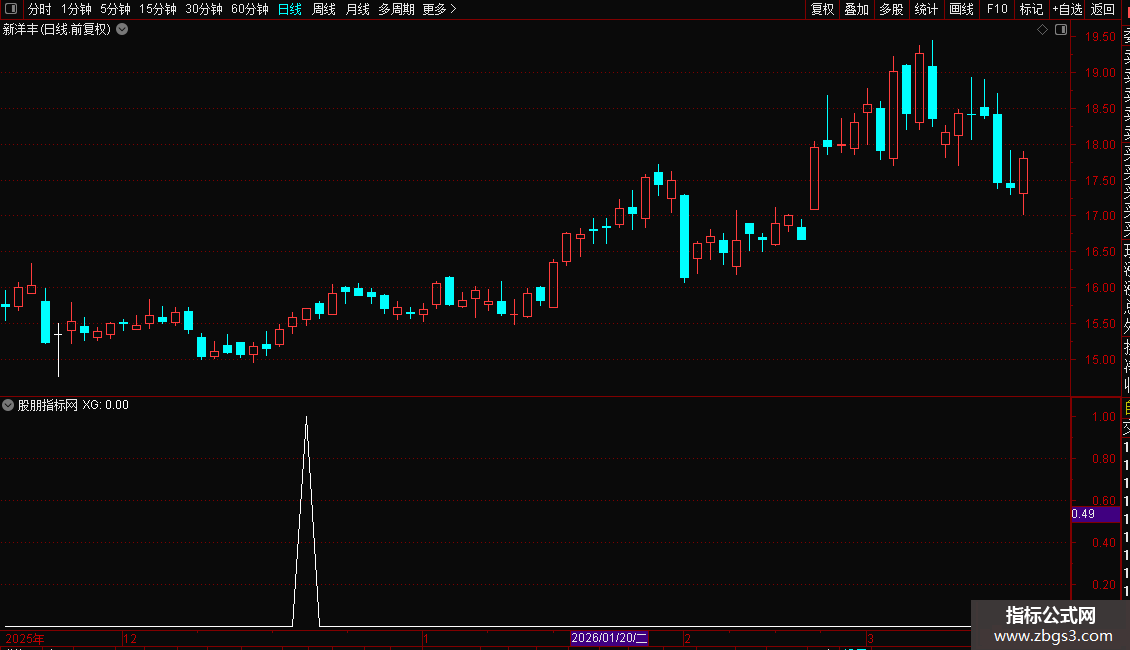Switch to 分时 intraday view
This screenshot has width=1130, height=650.
(x=40, y=9)
